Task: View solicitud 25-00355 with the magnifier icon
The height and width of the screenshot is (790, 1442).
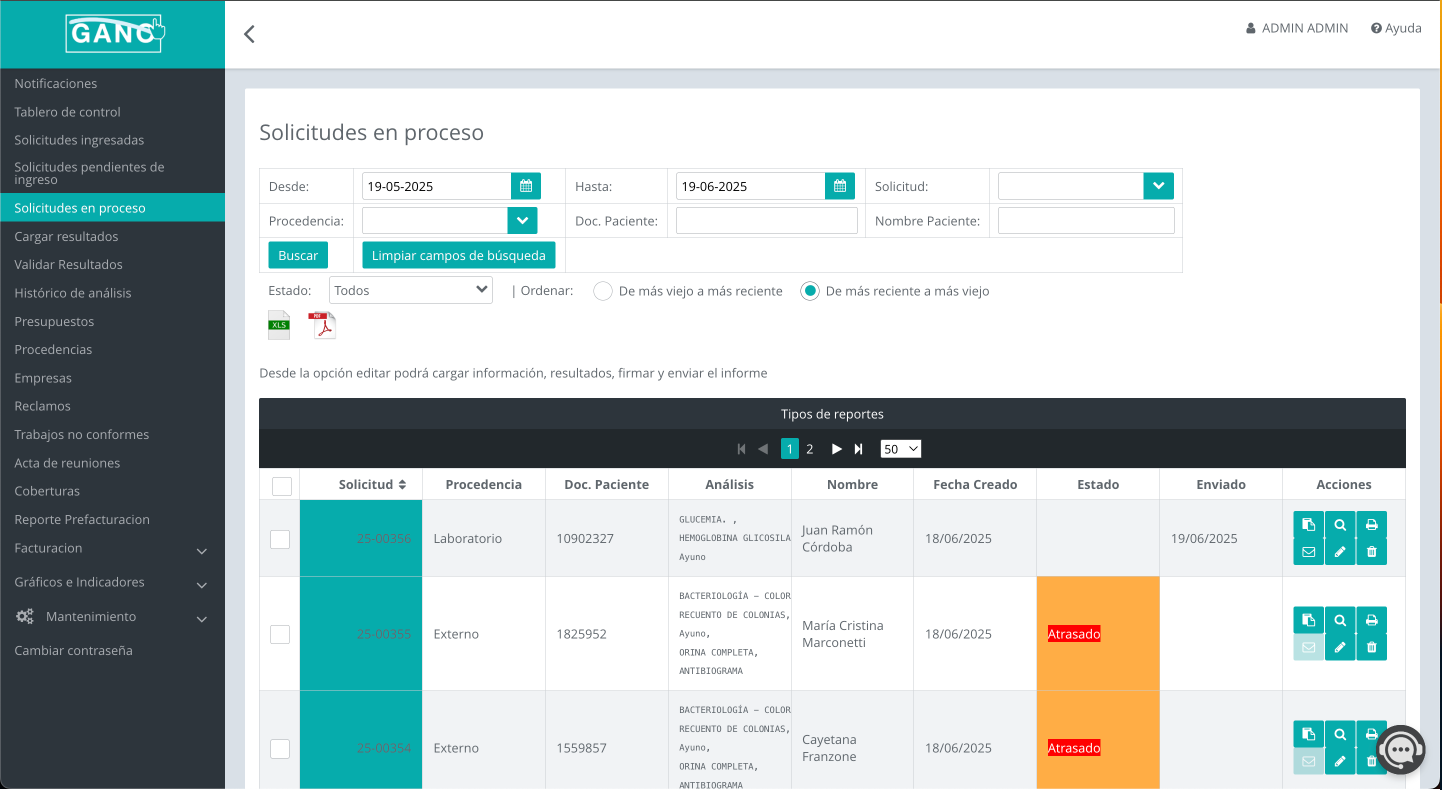Action: [x=1340, y=619]
